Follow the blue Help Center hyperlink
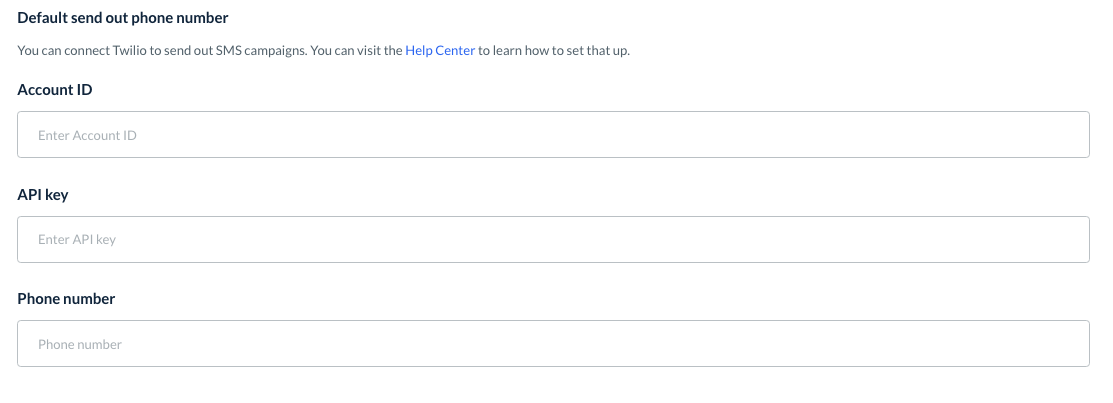 point(440,50)
